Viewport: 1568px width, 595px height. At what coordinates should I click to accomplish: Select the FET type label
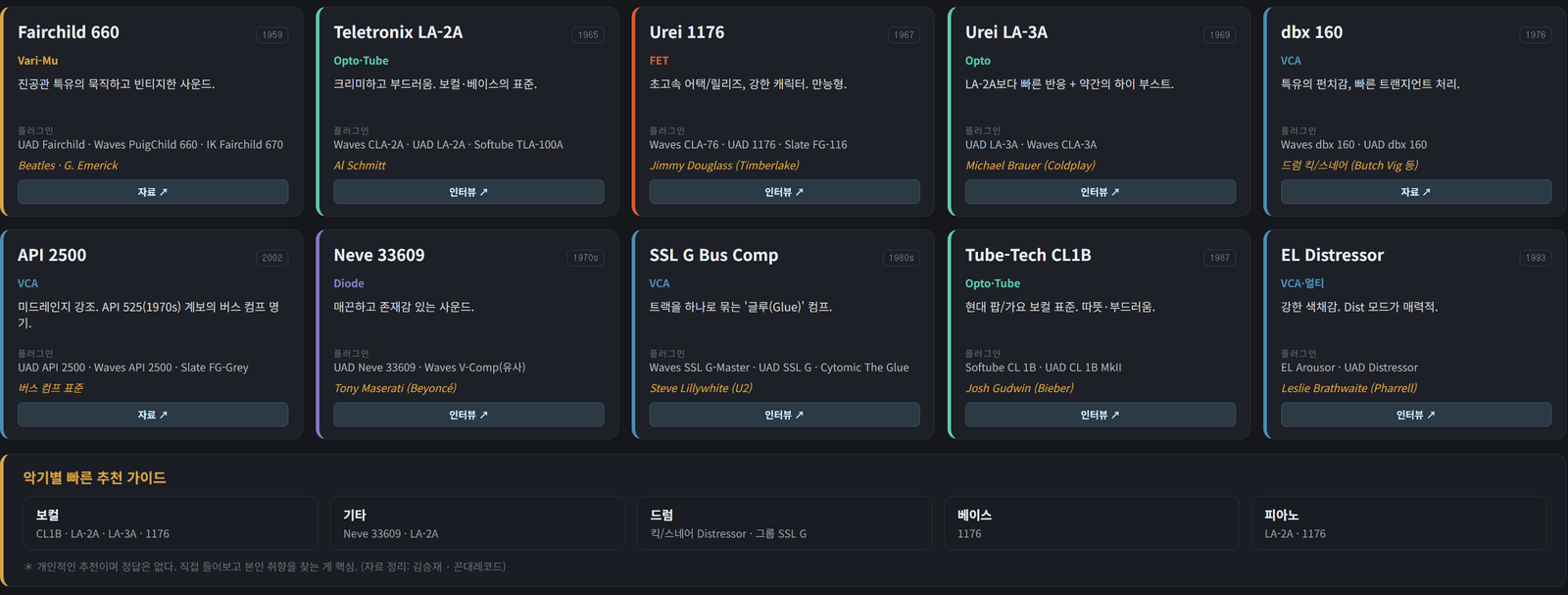pyautogui.click(x=659, y=61)
